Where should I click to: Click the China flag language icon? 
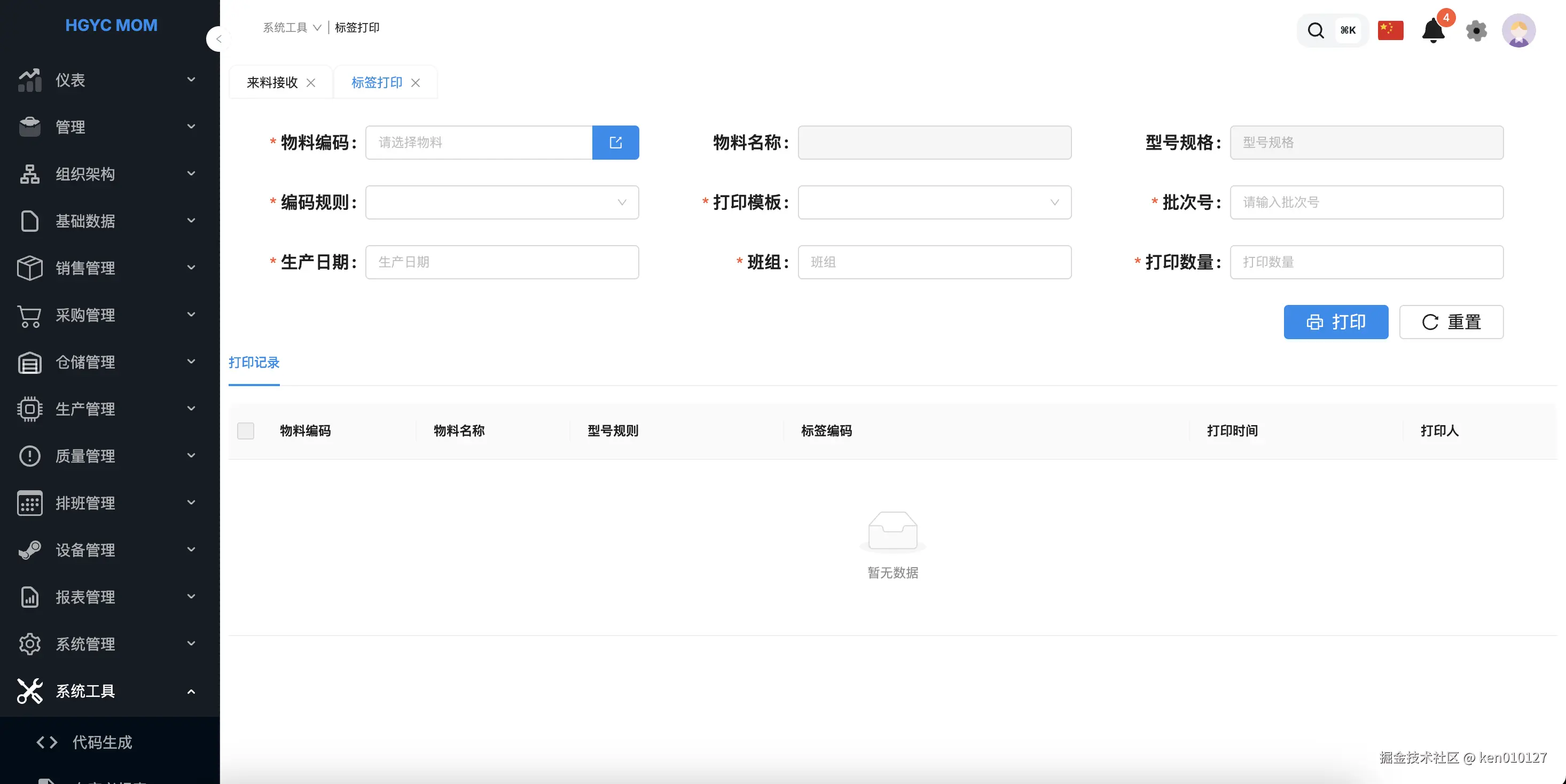[1390, 30]
